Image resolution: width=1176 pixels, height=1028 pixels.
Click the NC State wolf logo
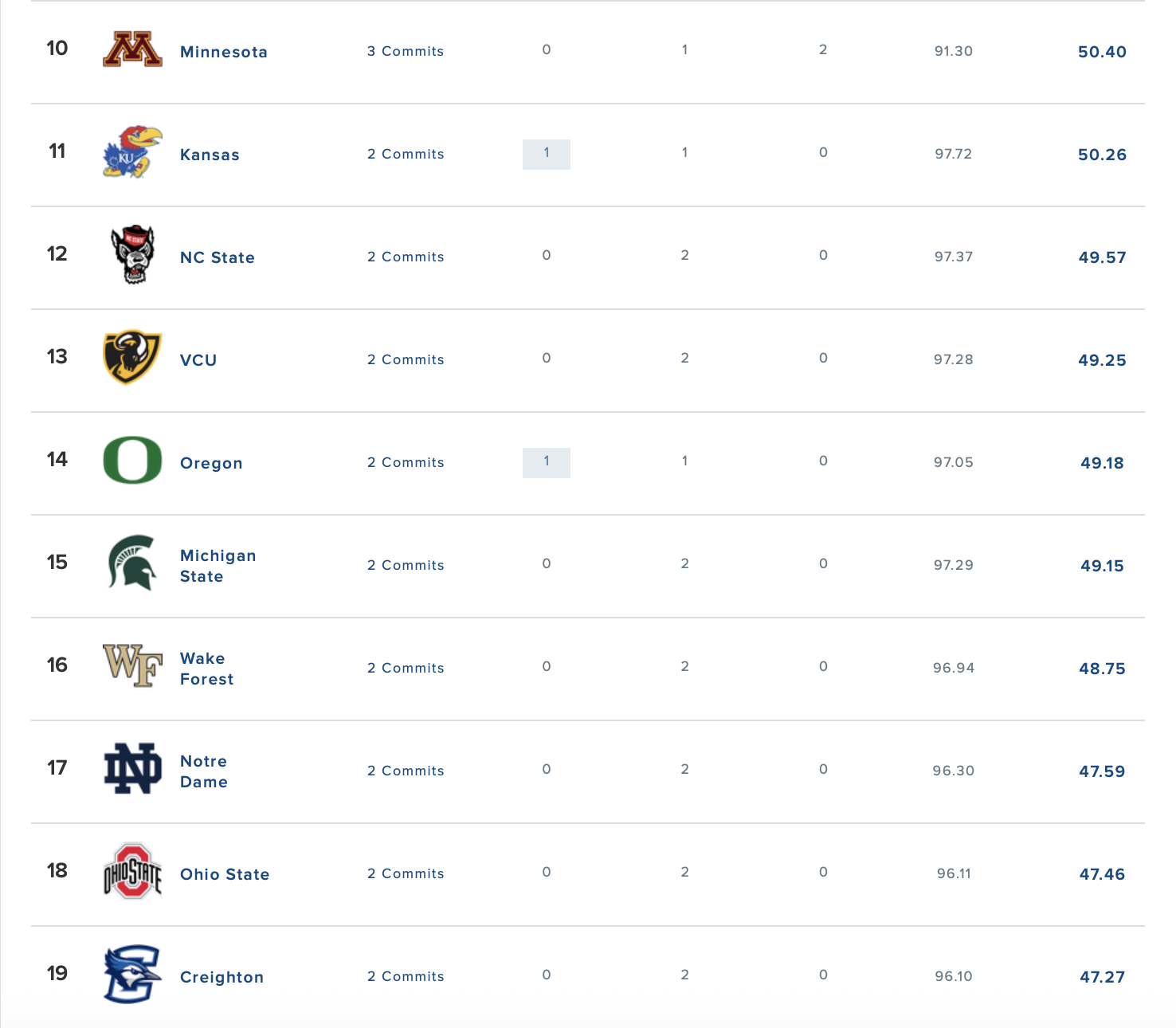131,257
